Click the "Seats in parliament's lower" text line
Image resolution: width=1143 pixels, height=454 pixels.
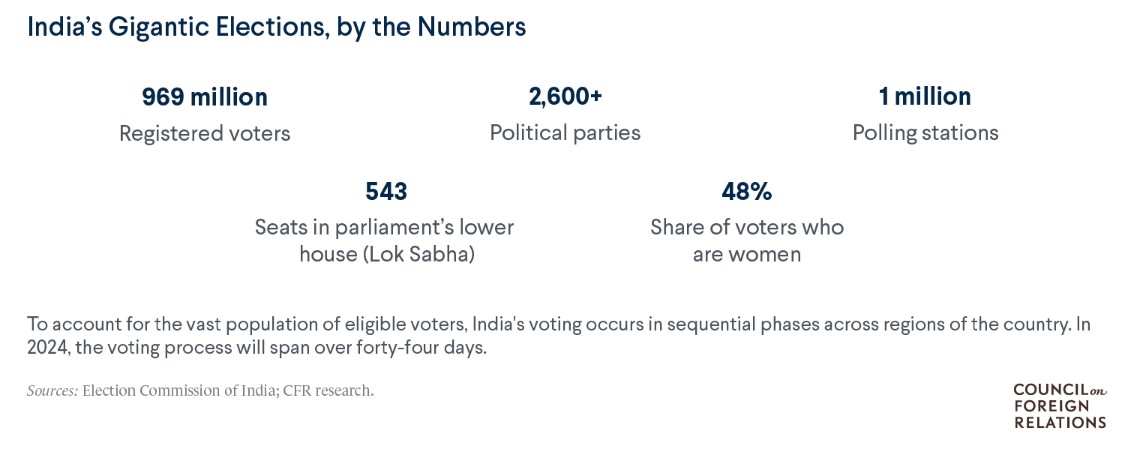click(x=384, y=227)
